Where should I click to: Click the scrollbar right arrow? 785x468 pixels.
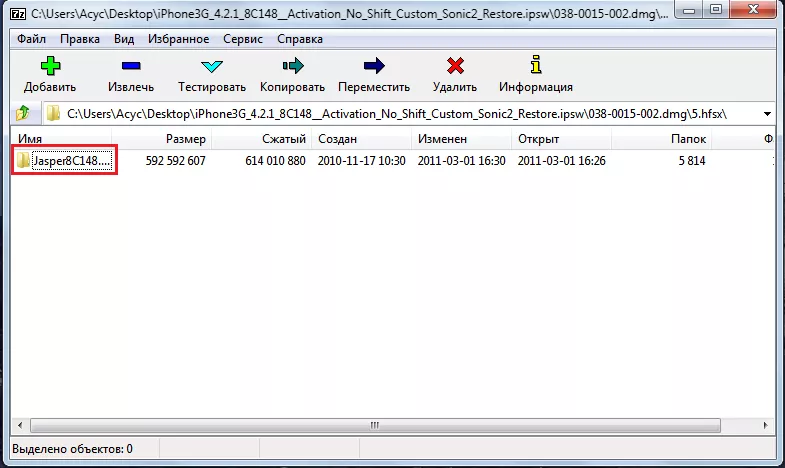click(x=765, y=425)
